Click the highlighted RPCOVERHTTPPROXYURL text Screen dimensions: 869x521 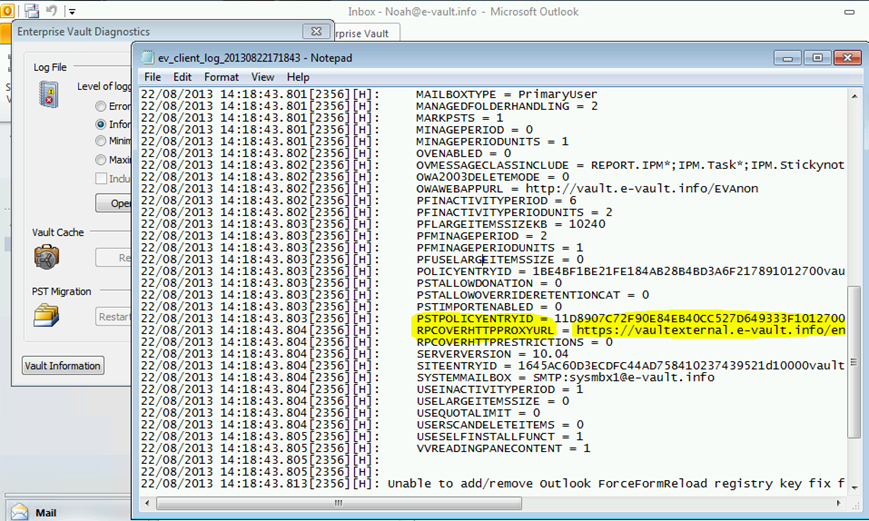click(485, 330)
